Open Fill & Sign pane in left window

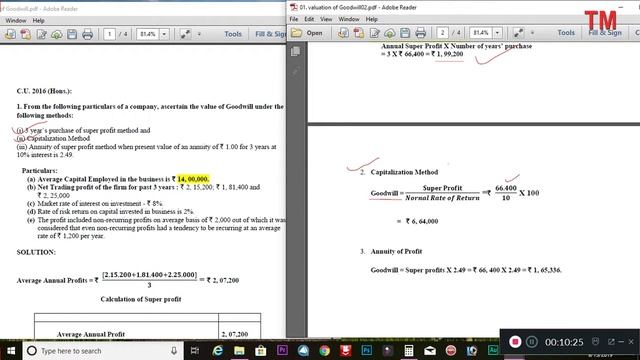[270, 34]
